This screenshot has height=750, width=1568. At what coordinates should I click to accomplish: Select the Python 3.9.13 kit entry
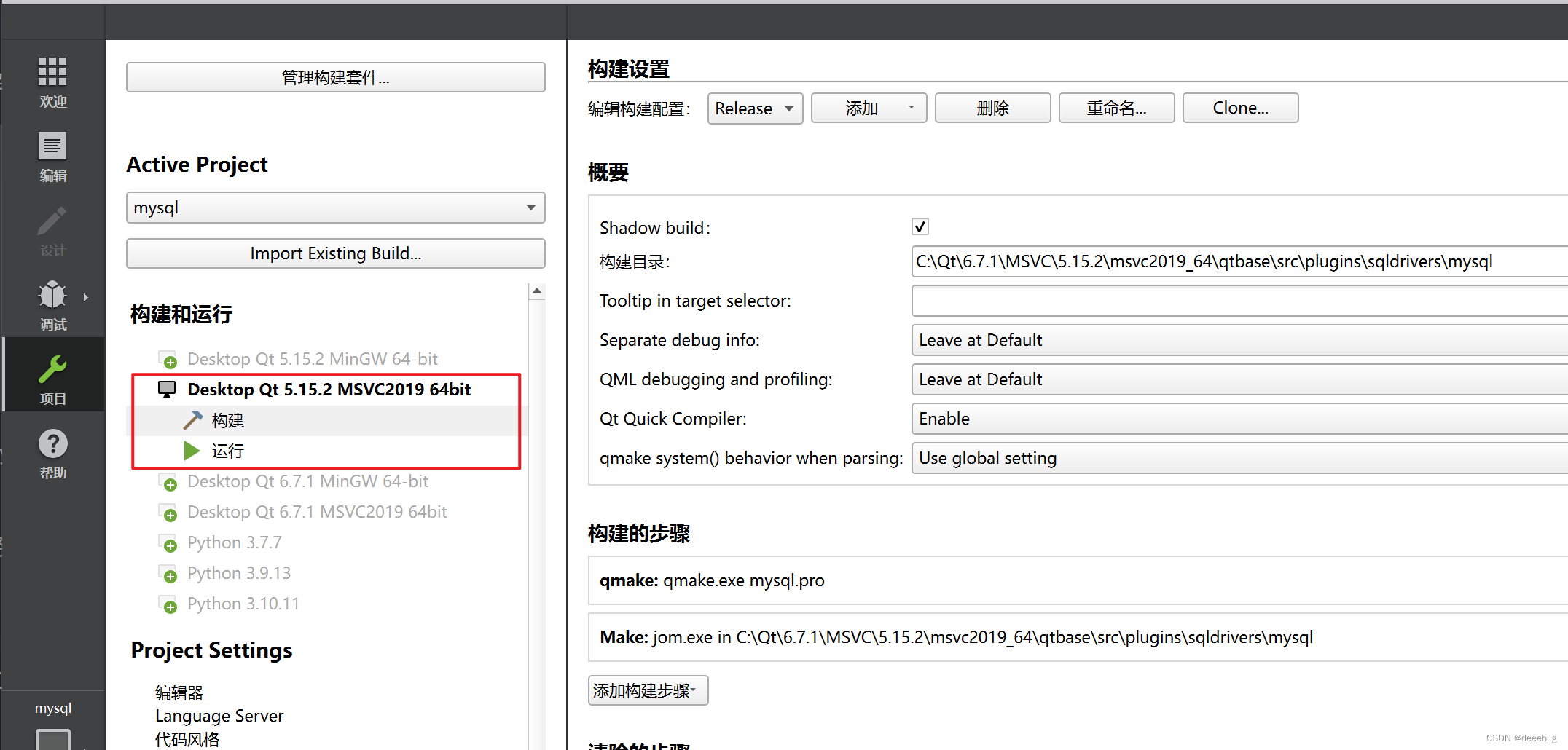239,573
